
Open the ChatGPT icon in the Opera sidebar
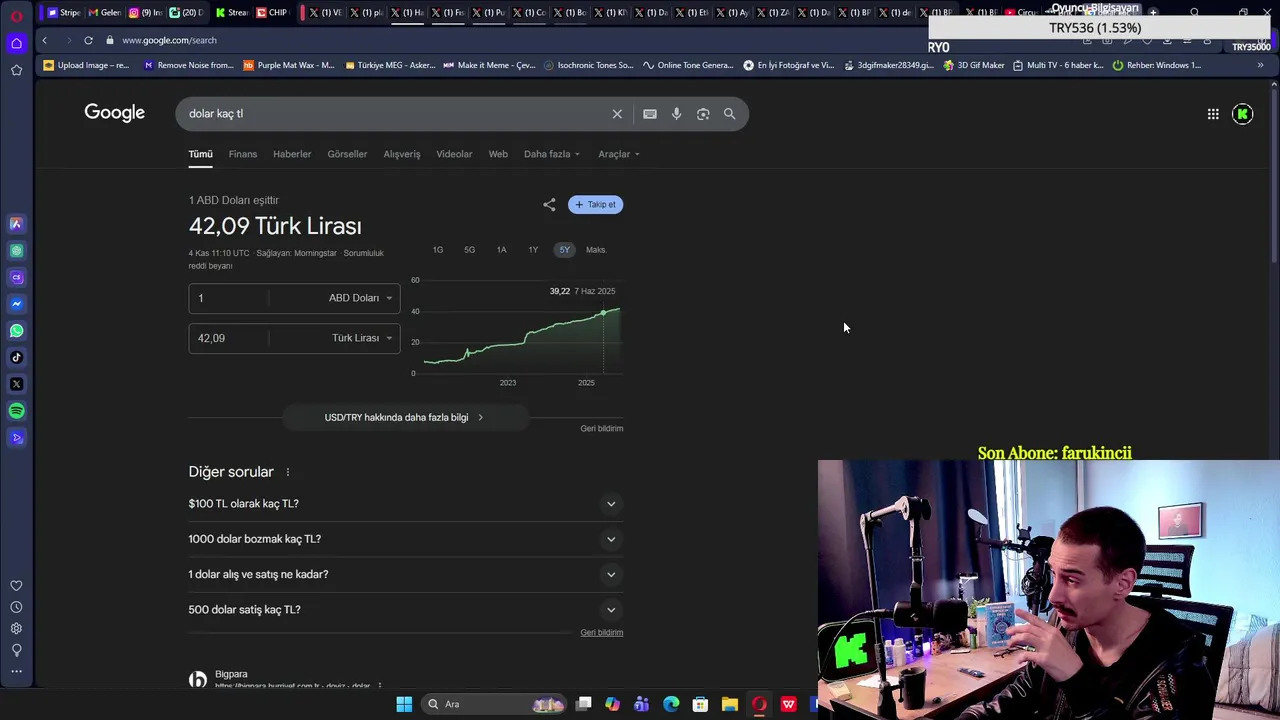(x=16, y=251)
